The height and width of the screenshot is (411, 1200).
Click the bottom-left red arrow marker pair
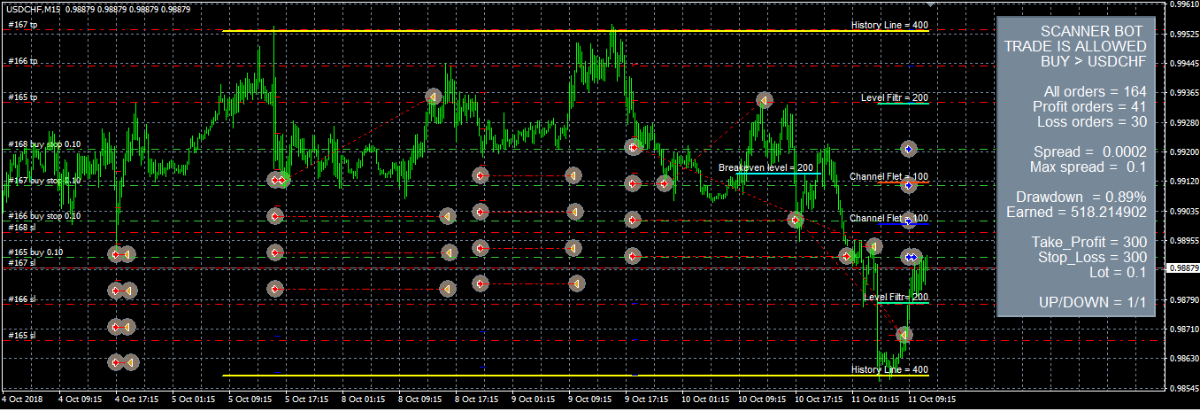click(x=123, y=362)
